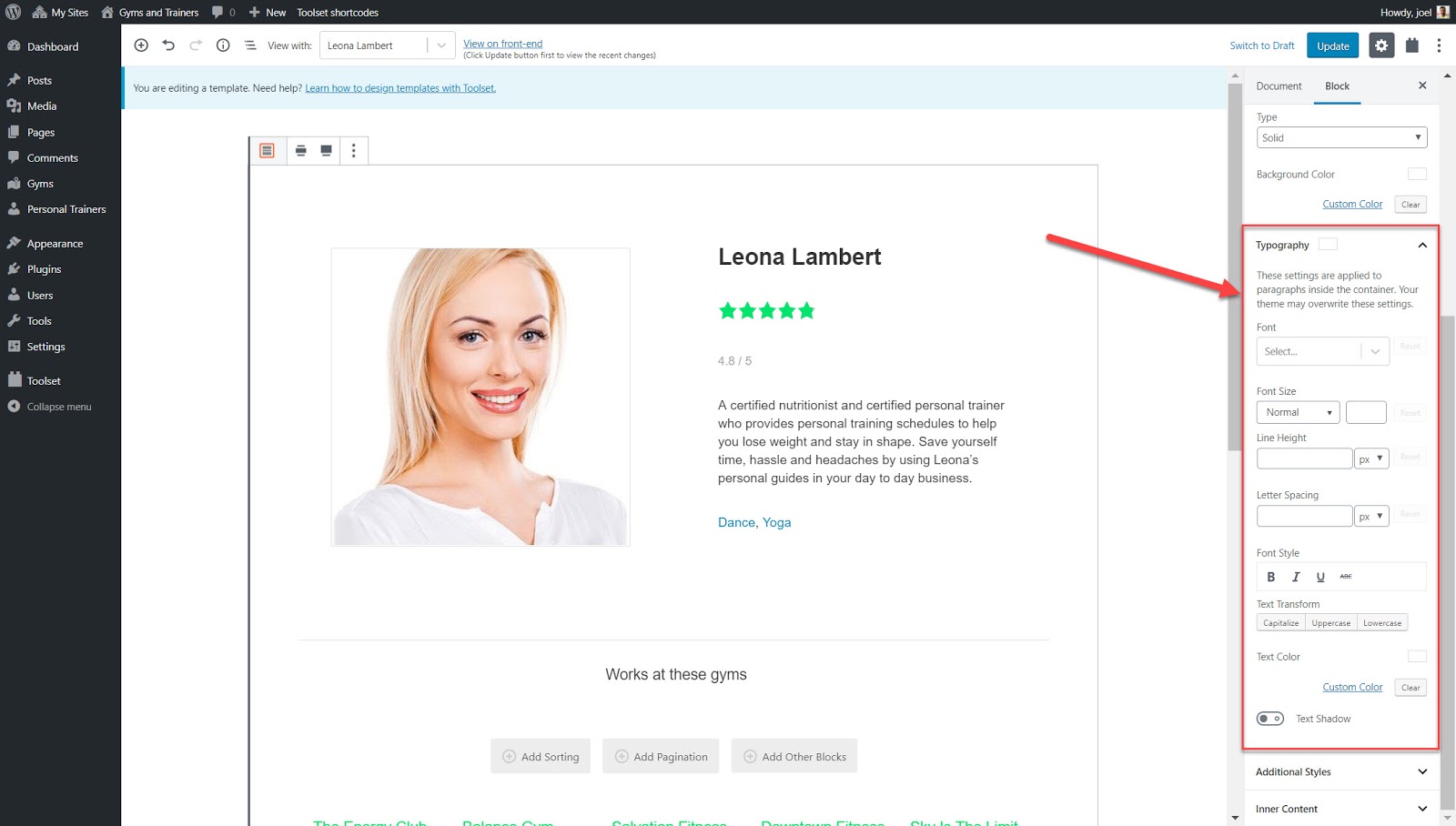Image resolution: width=1456 pixels, height=826 pixels.
Task: Undo the last change
Action: pyautogui.click(x=168, y=45)
